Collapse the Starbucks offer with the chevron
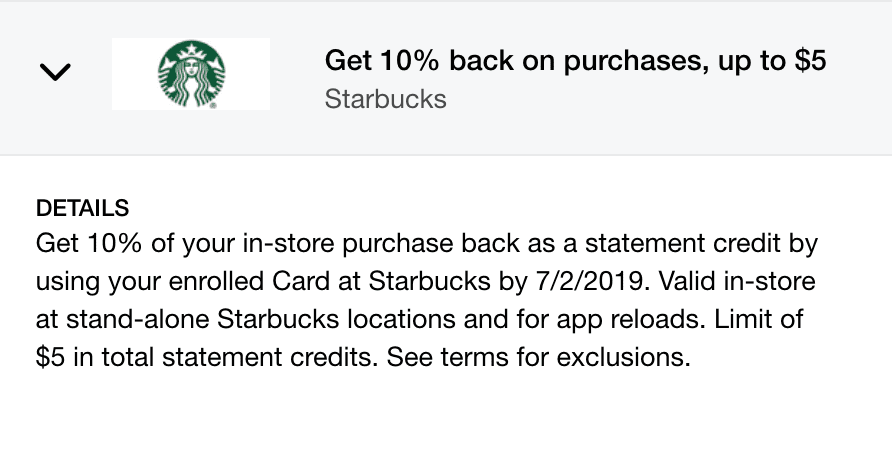Viewport: 892px width, 458px height. [54, 71]
